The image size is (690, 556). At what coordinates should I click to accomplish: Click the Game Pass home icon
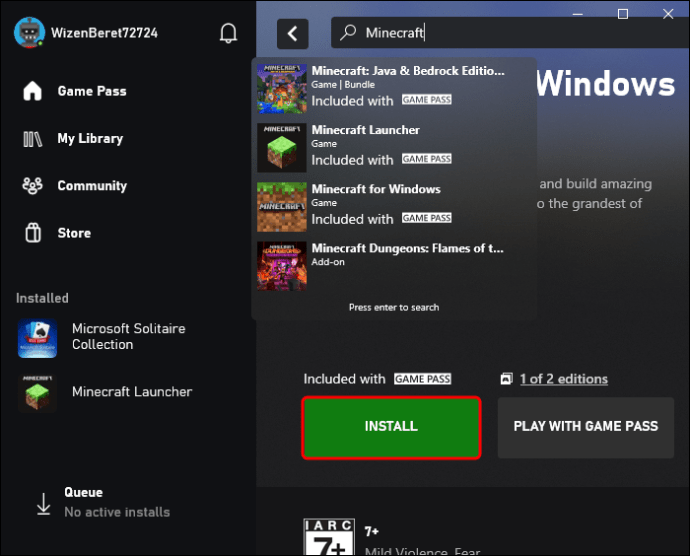tap(33, 91)
